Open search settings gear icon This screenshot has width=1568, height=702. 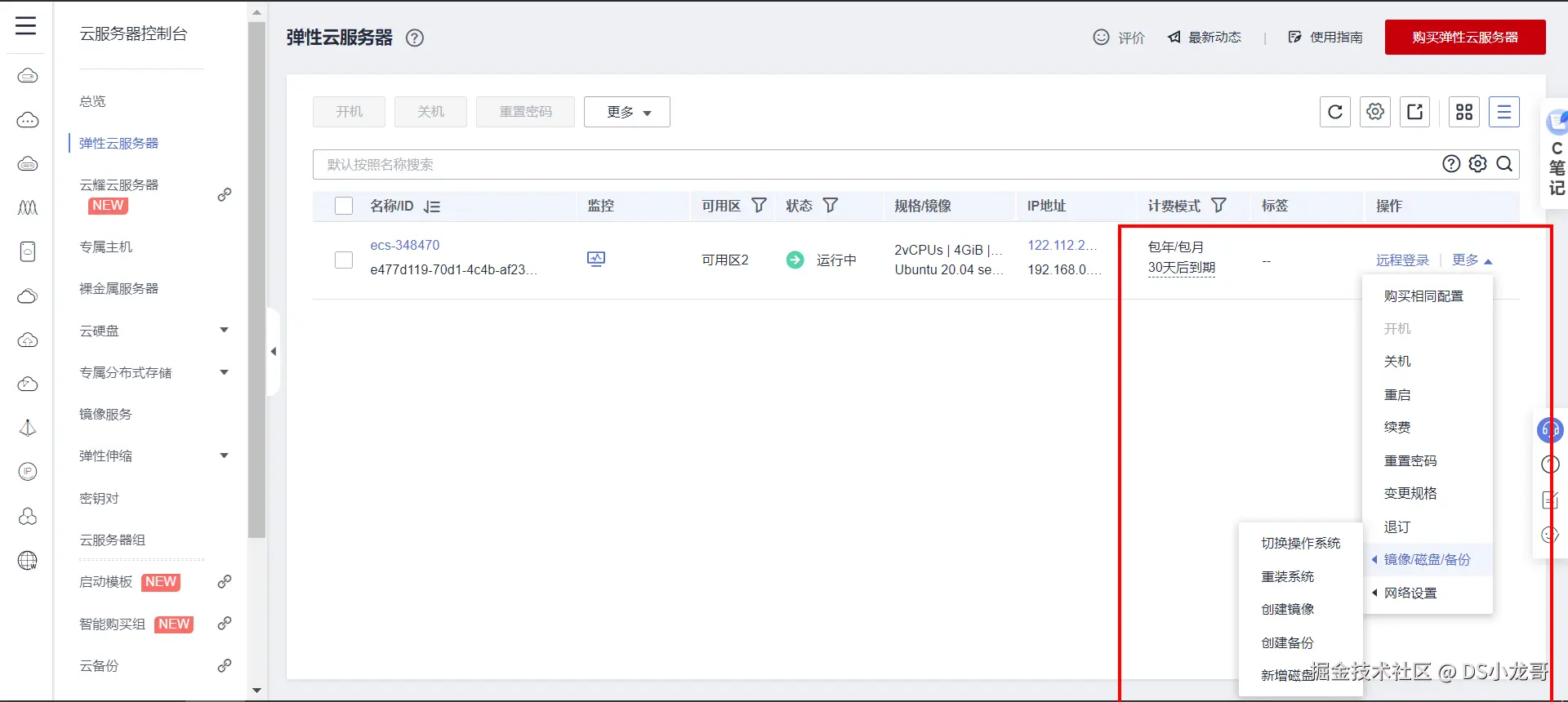point(1477,164)
